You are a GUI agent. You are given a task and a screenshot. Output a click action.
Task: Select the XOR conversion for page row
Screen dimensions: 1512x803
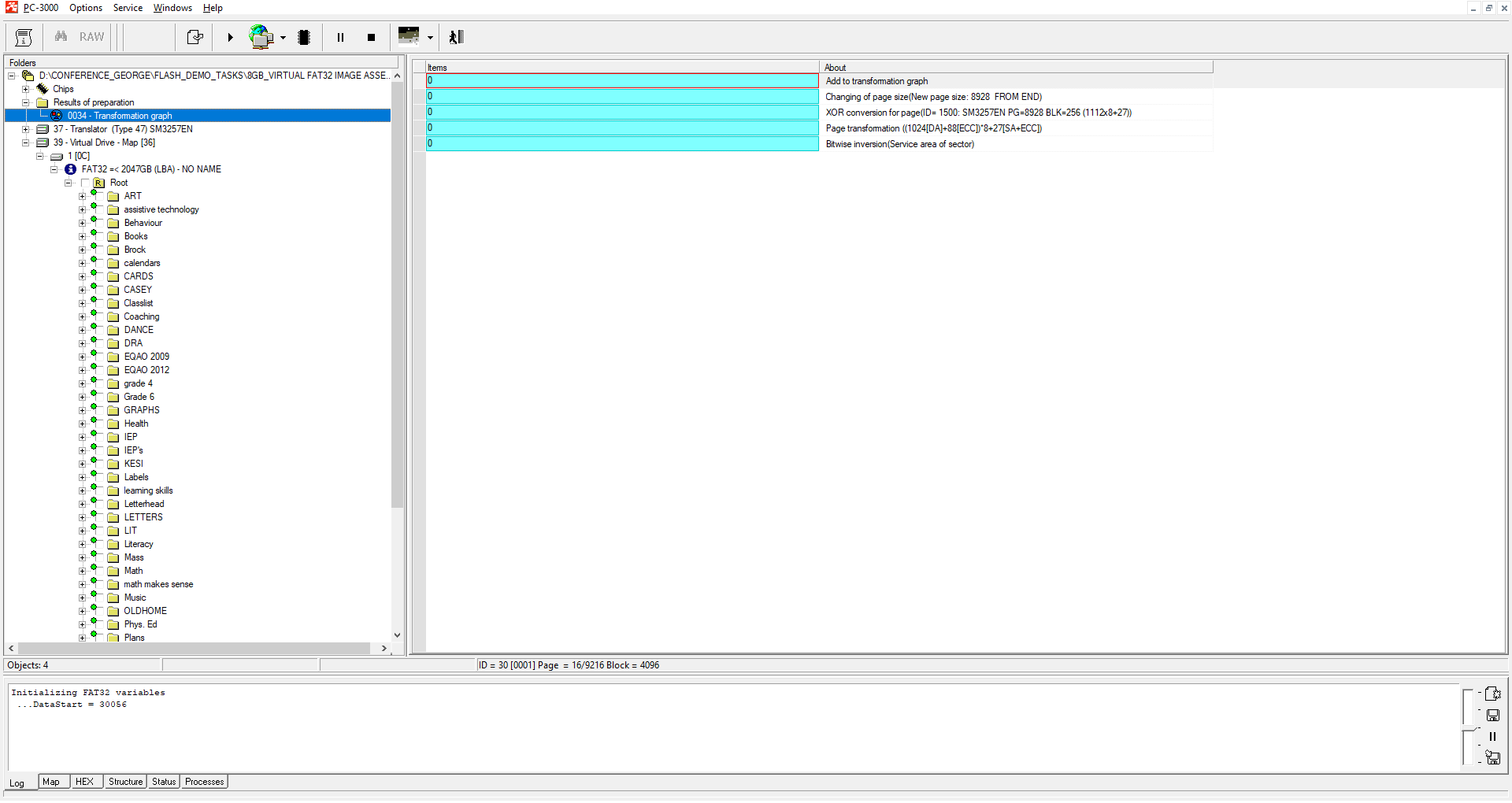pyautogui.click(x=977, y=113)
